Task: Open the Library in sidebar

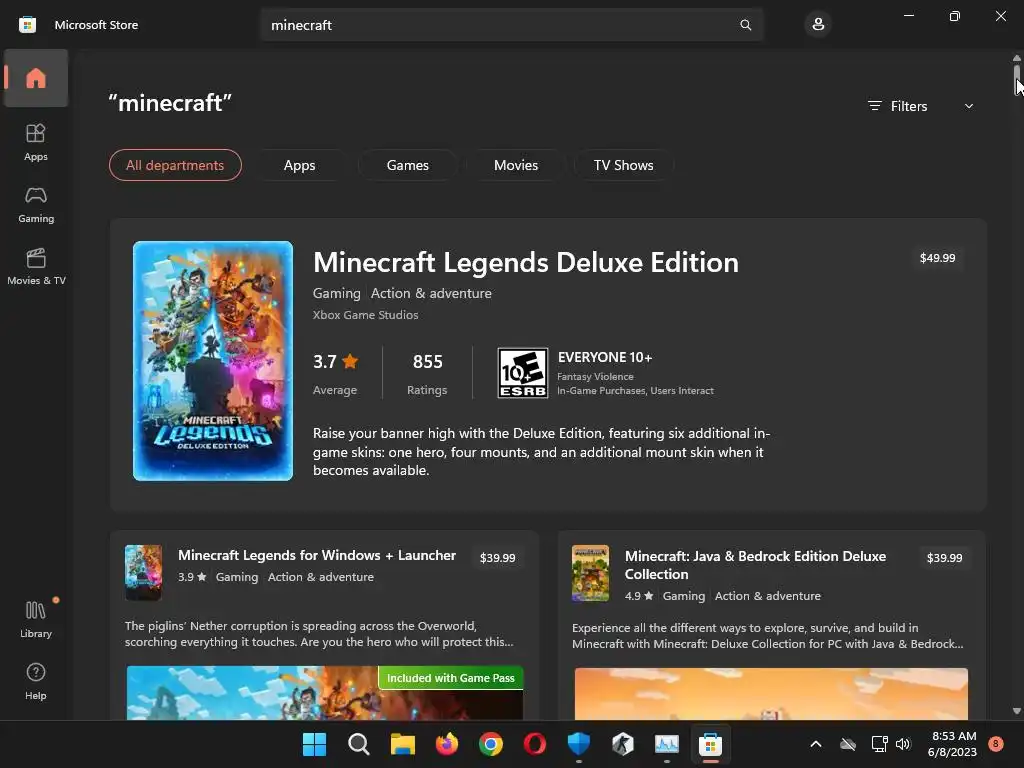Action: pos(36,619)
